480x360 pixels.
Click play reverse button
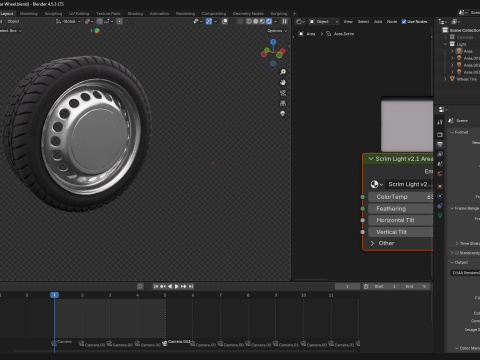tap(170, 286)
